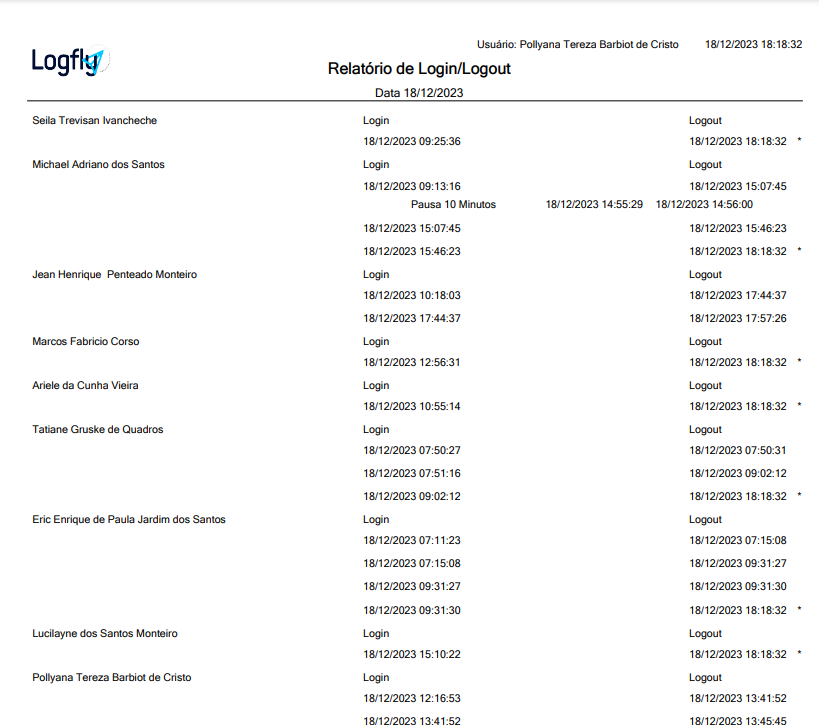Click the 'Pausa 10 Minutos' entry
Screen dimensions: 819x725
pyautogui.click(x=453, y=205)
